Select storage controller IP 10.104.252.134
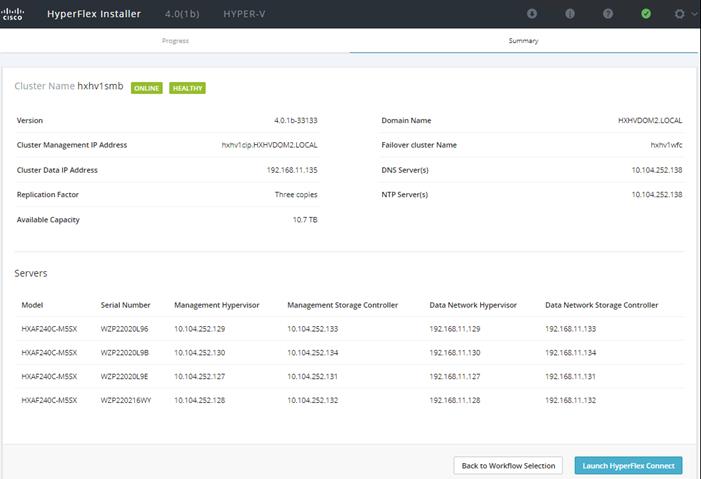The width and height of the screenshot is (701, 479). coord(312,352)
